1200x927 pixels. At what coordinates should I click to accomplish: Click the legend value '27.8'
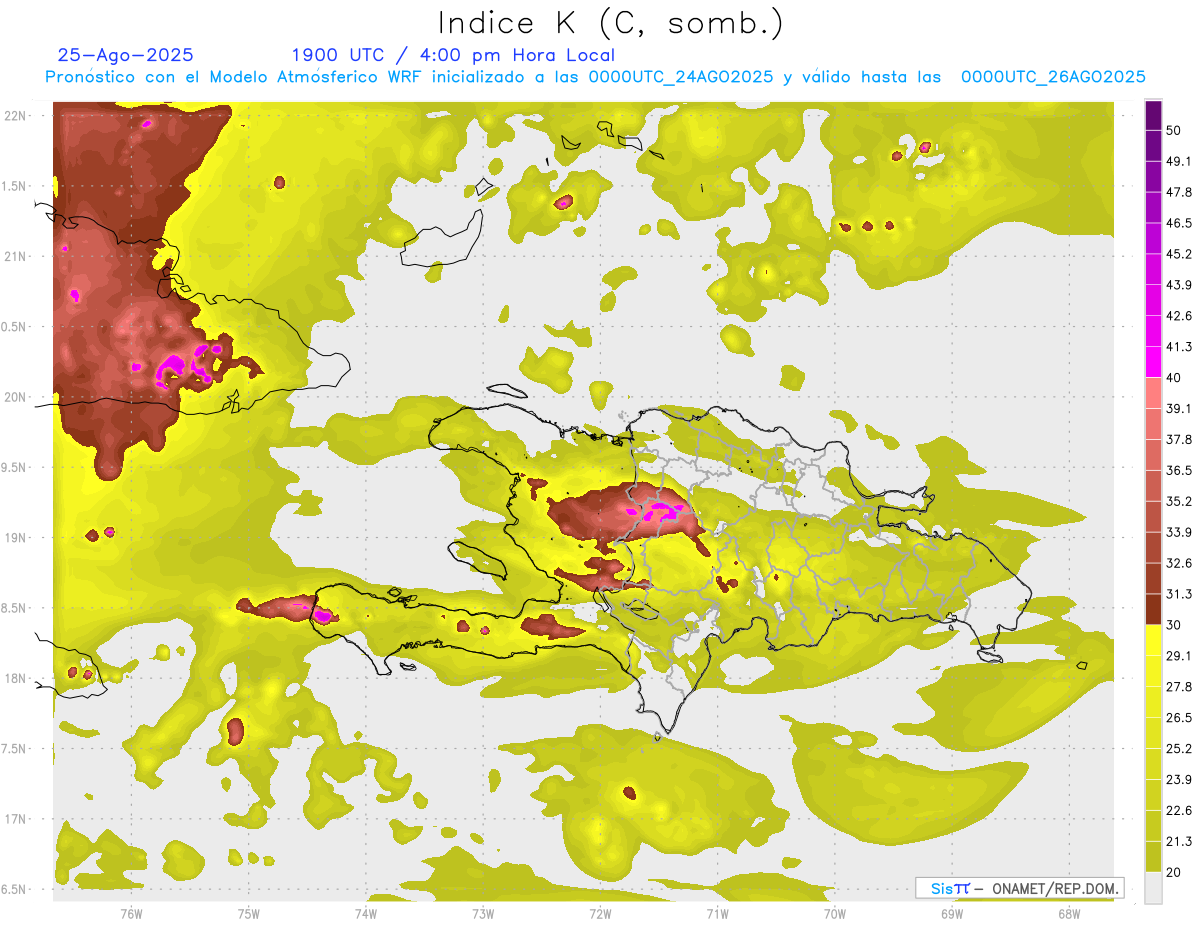point(1178,687)
